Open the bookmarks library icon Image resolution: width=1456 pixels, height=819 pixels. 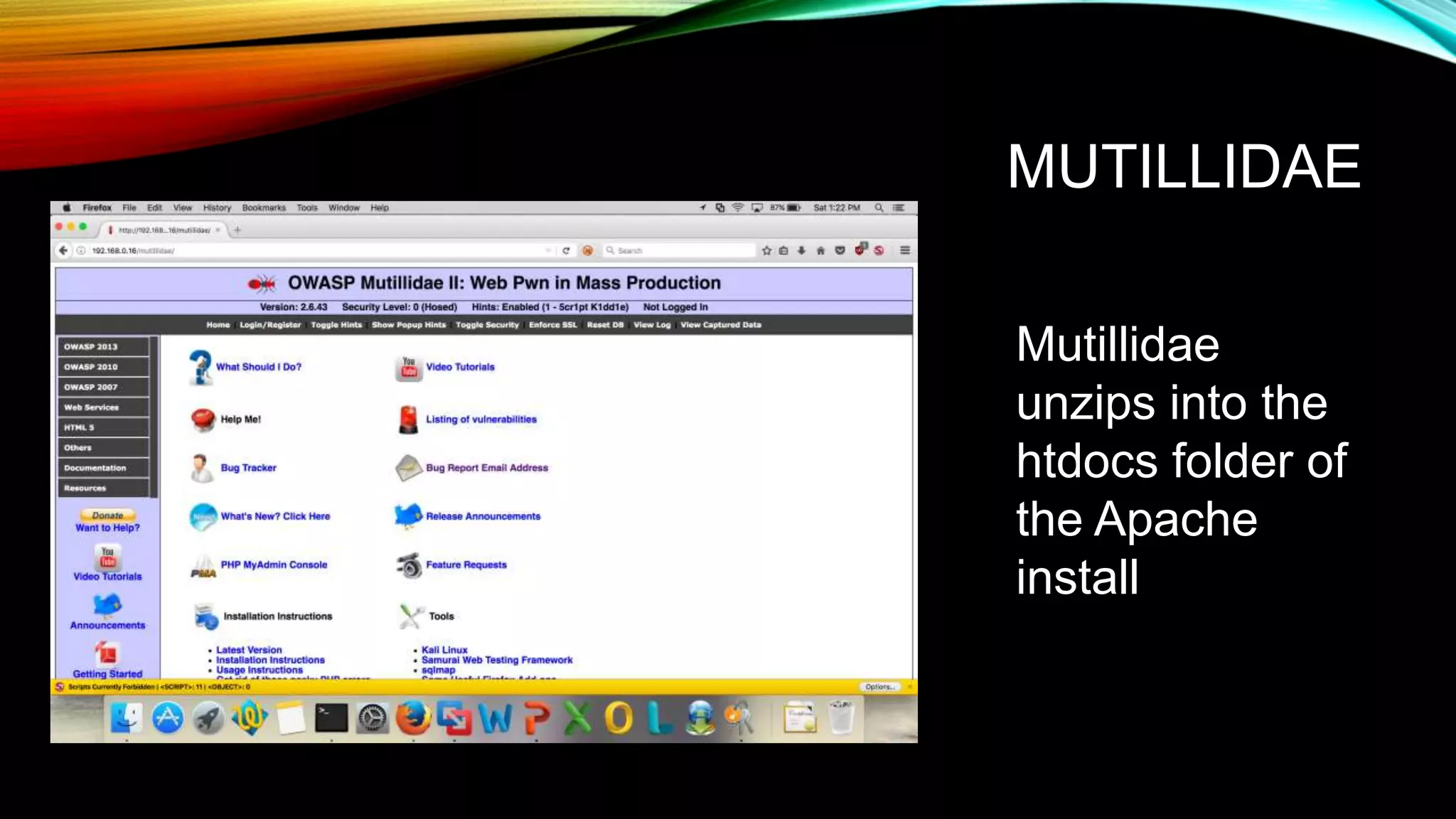click(783, 250)
